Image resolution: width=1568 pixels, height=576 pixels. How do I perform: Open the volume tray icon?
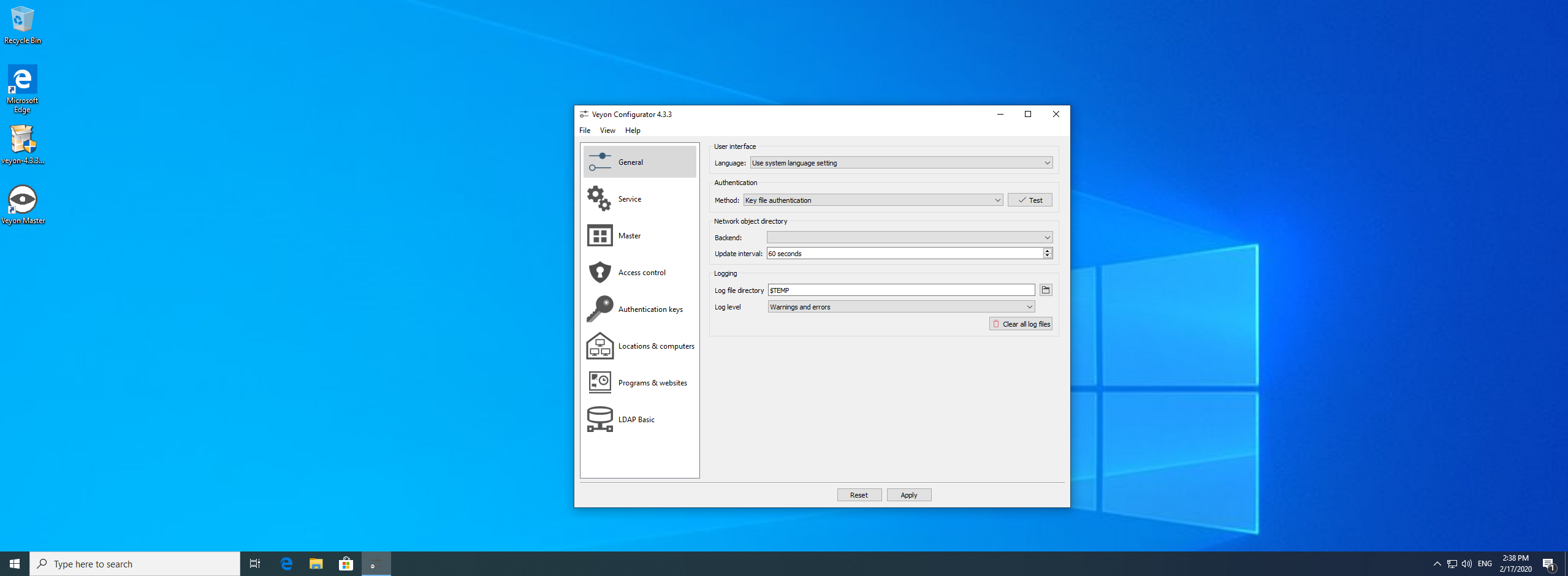(1467, 564)
